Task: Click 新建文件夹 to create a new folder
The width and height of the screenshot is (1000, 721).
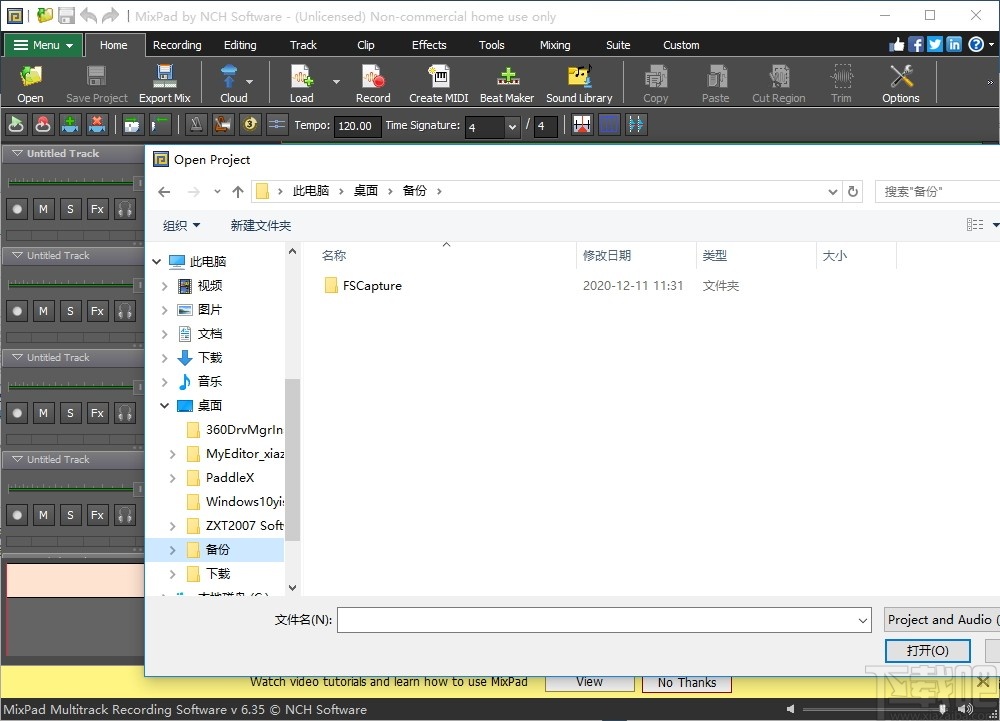Action: 260,225
